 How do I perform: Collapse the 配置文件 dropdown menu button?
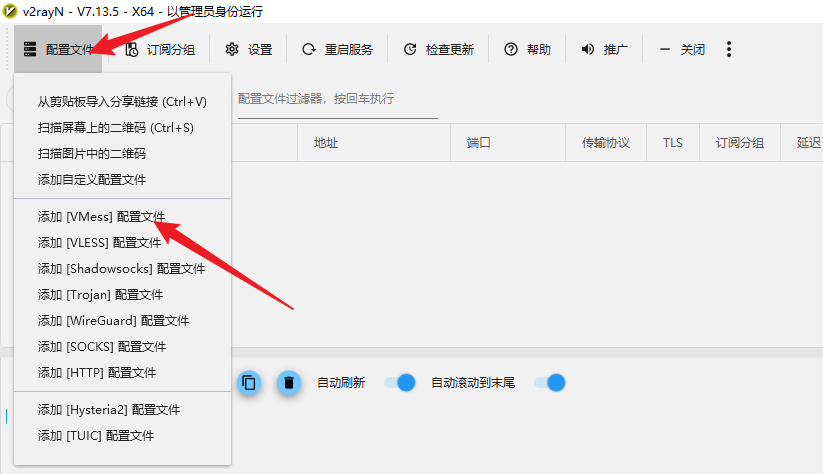pyautogui.click(x=58, y=49)
